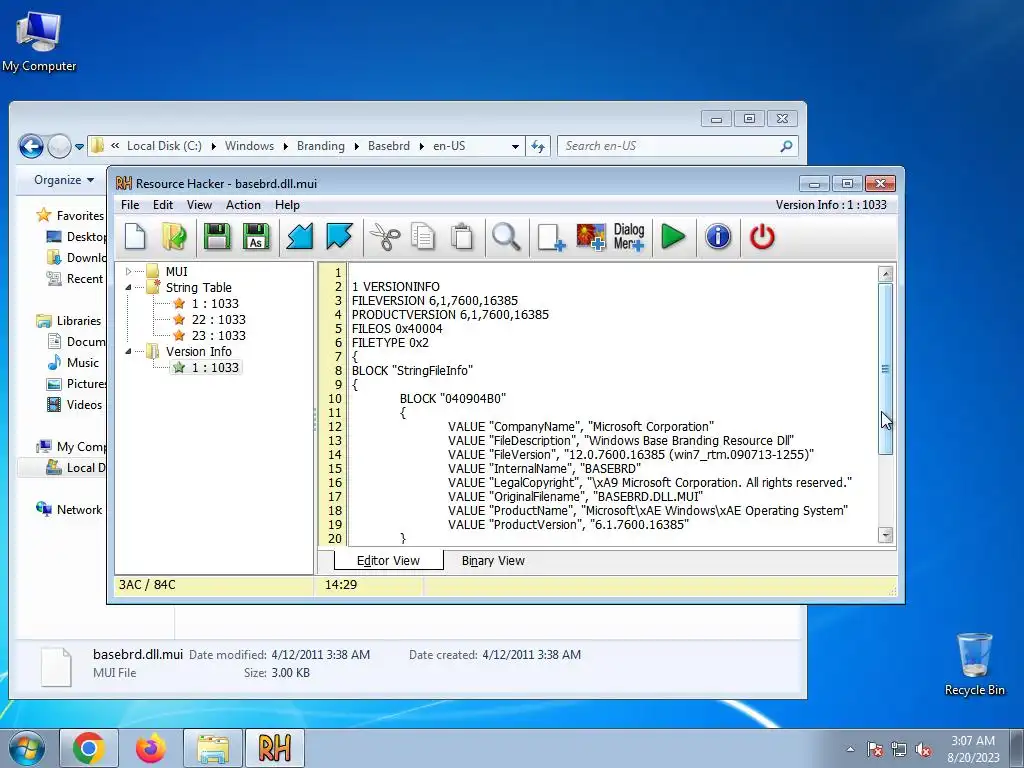Click the Explorer Back button

(x=31, y=146)
